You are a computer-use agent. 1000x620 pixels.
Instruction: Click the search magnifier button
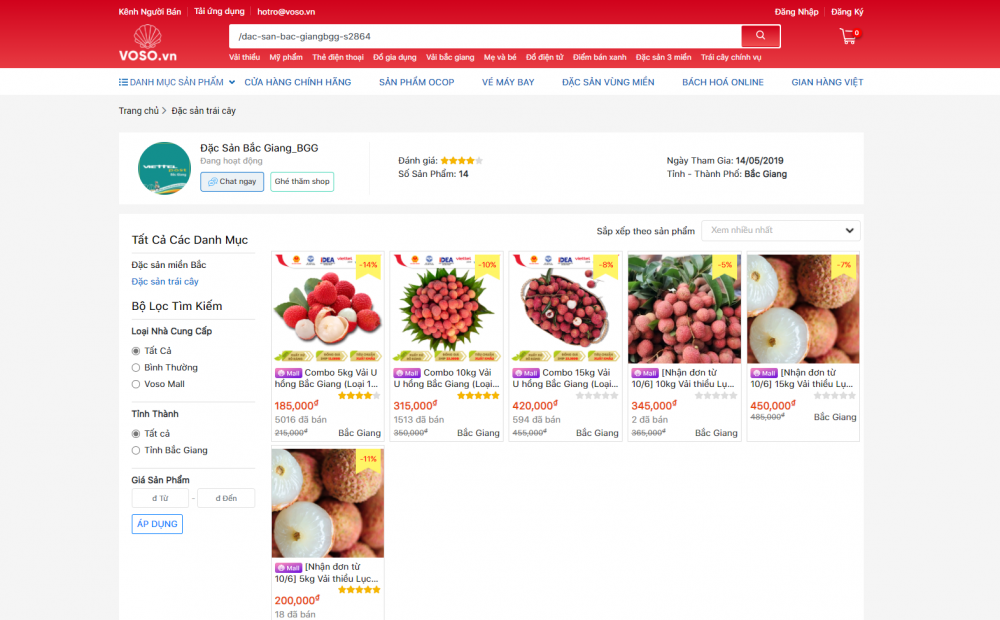tap(760, 36)
